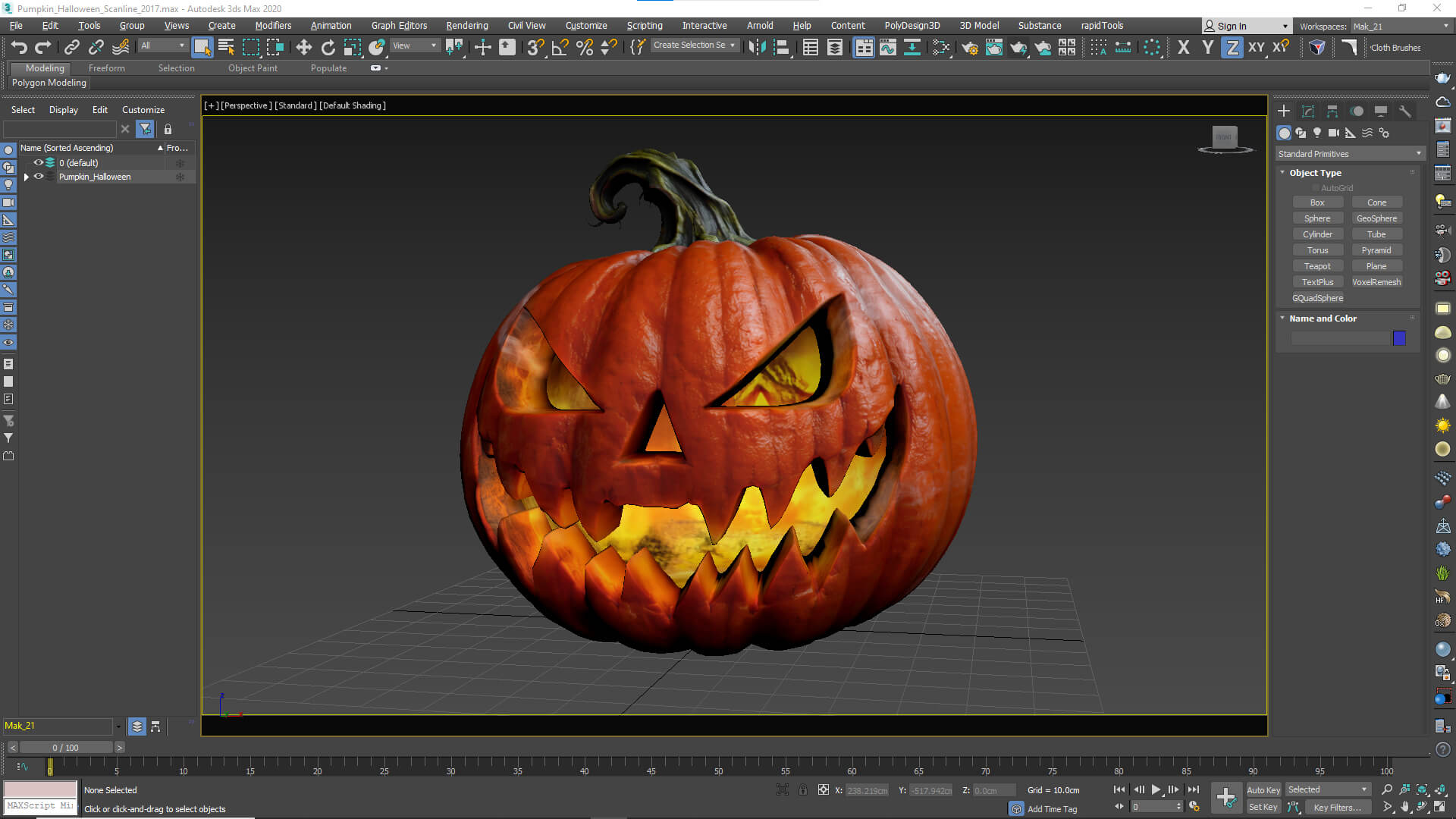Open the Standard Primitives dropdown

tap(1349, 154)
